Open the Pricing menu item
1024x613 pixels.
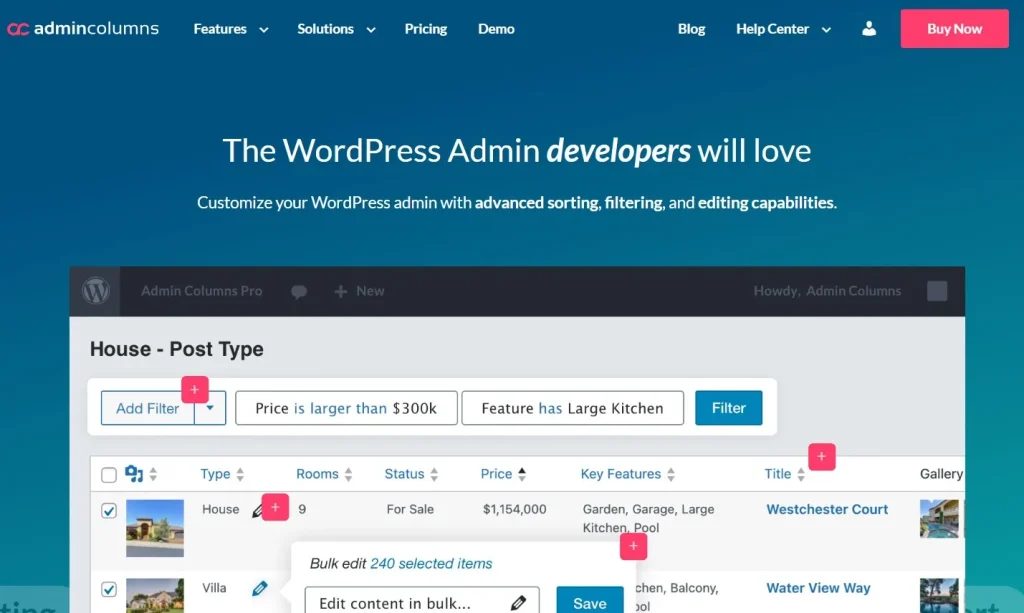(x=425, y=29)
